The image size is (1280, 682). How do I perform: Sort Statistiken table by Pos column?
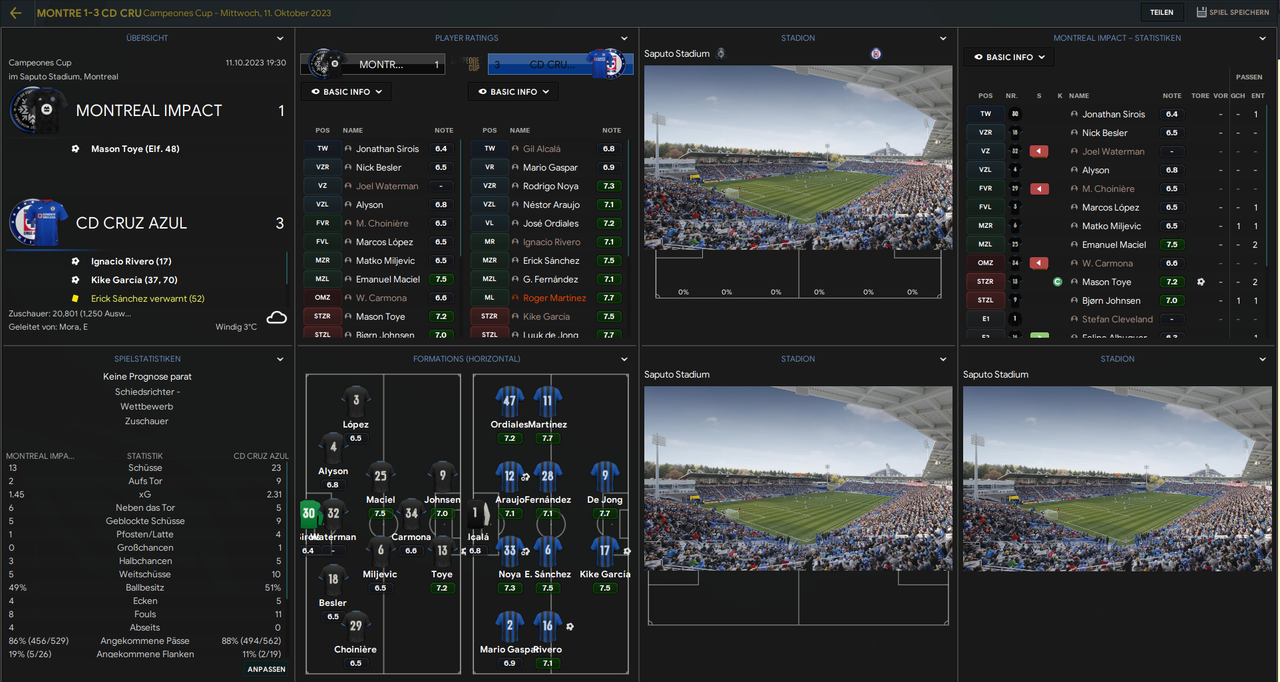coord(985,96)
